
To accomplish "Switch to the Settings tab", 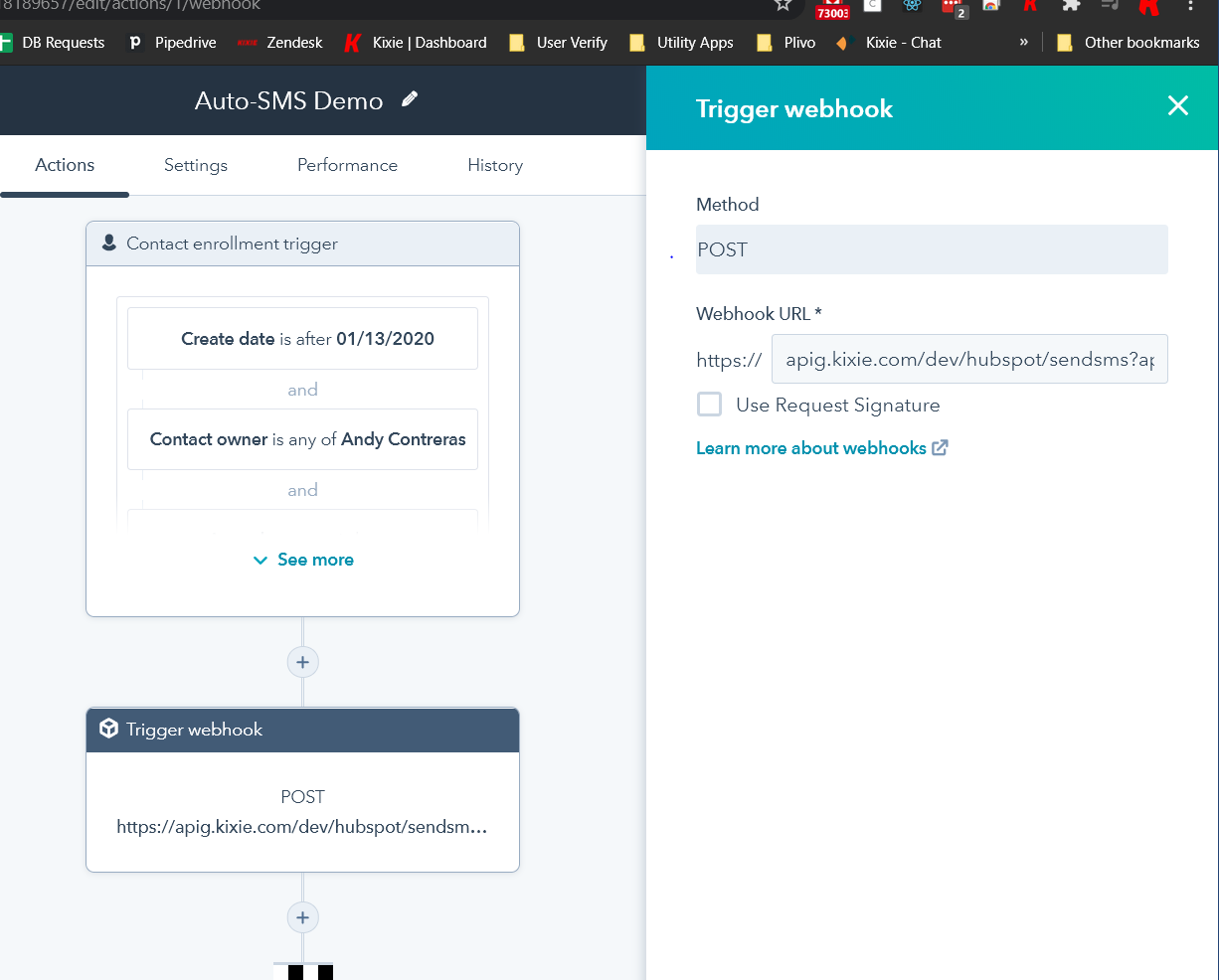I will (196, 165).
